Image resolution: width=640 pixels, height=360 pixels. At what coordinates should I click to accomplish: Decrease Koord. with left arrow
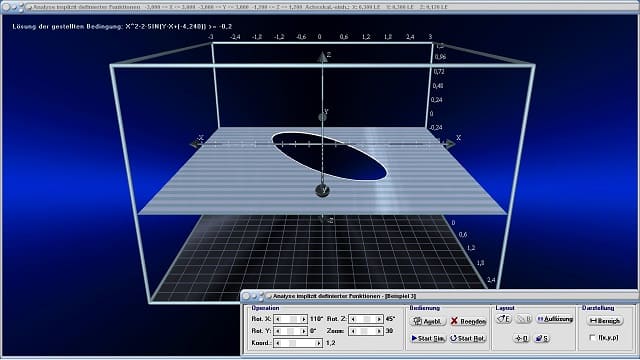tap(278, 343)
